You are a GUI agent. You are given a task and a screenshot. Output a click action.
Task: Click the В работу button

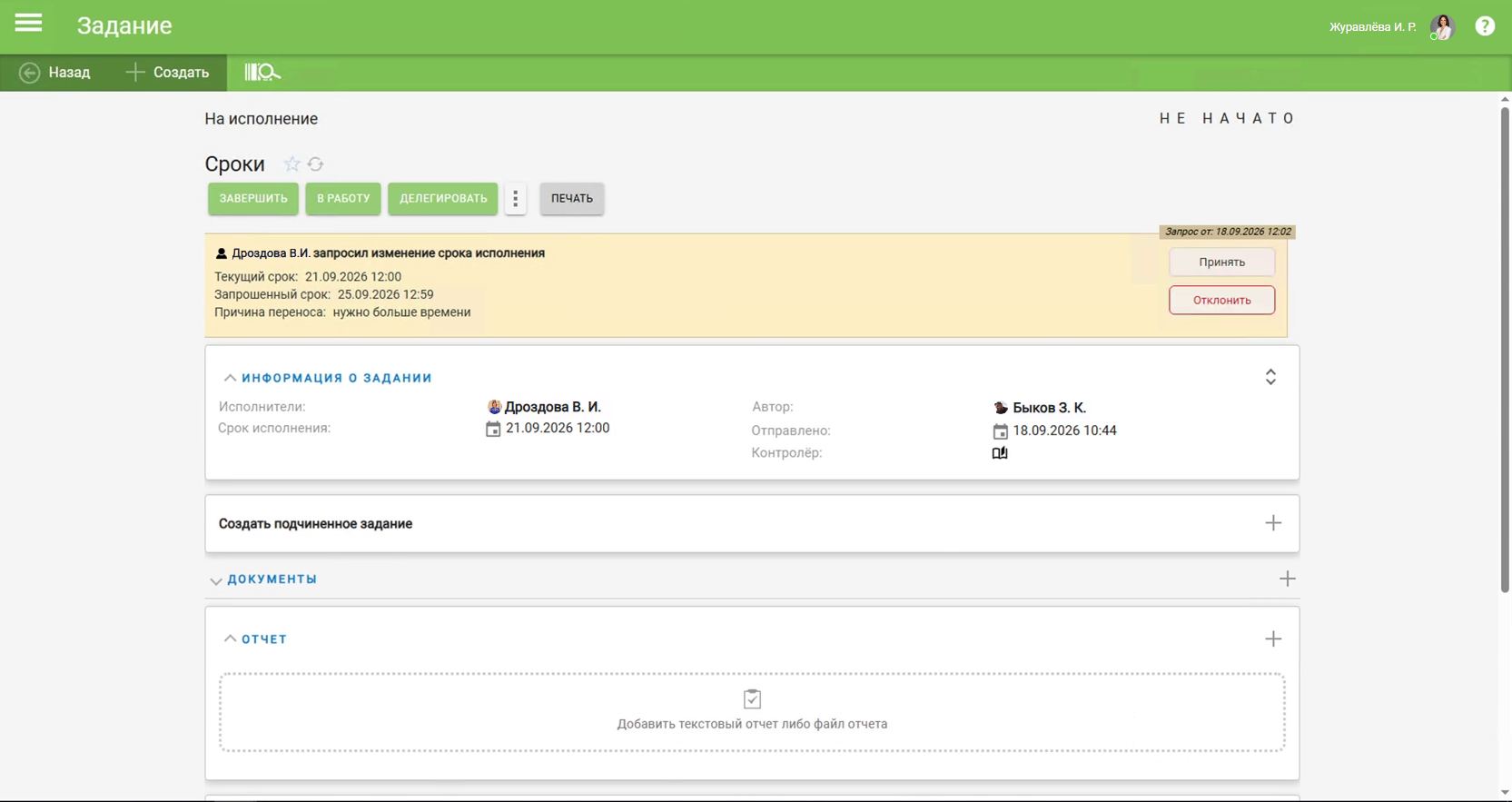pyautogui.click(x=343, y=198)
